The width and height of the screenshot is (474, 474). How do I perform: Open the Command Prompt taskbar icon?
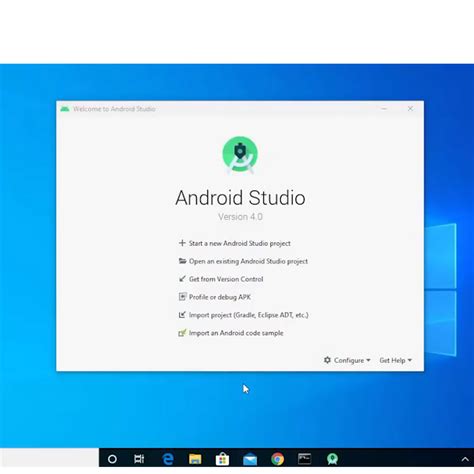tap(304, 459)
